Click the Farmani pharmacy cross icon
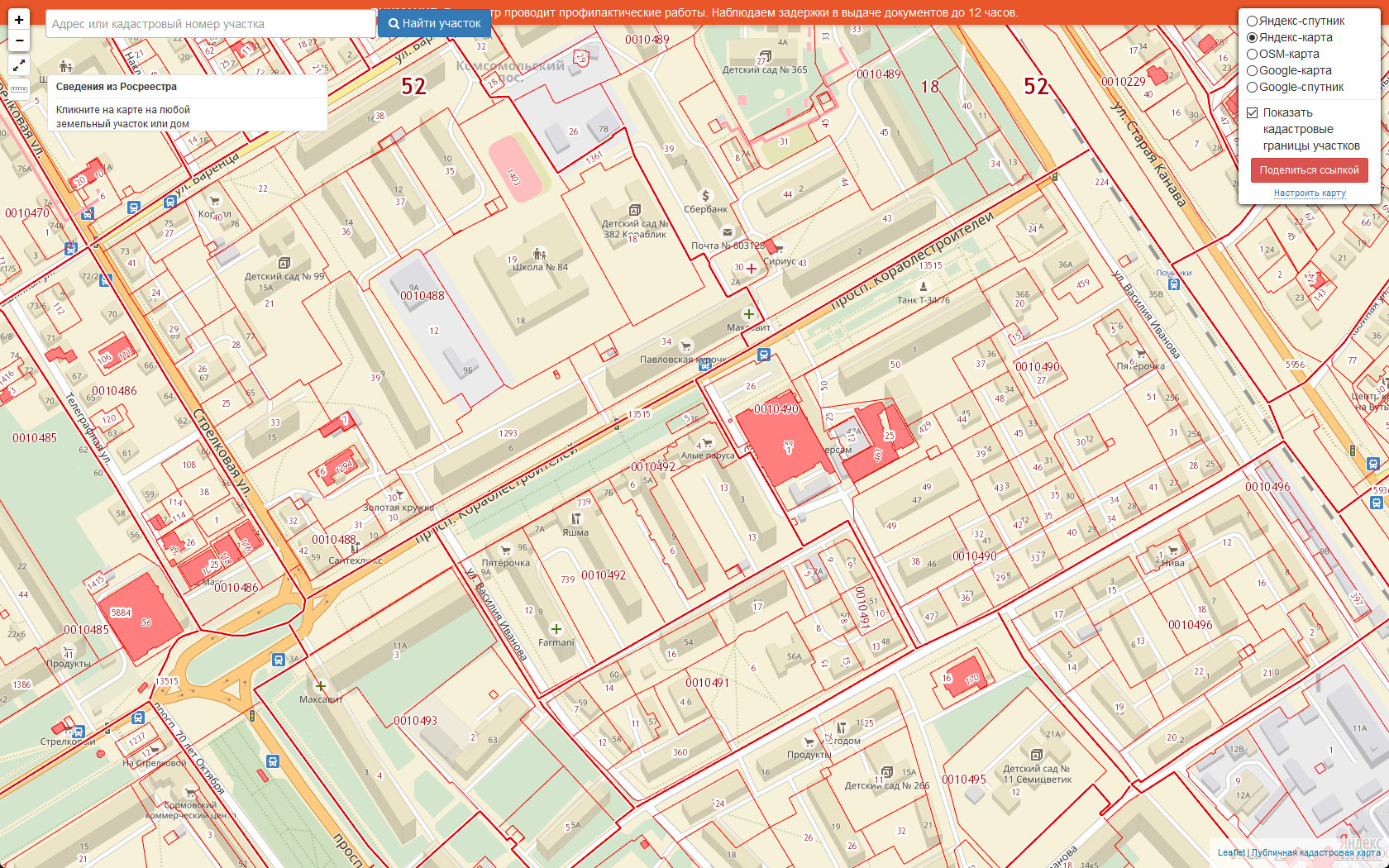This screenshot has height=868, width=1389. click(556, 629)
